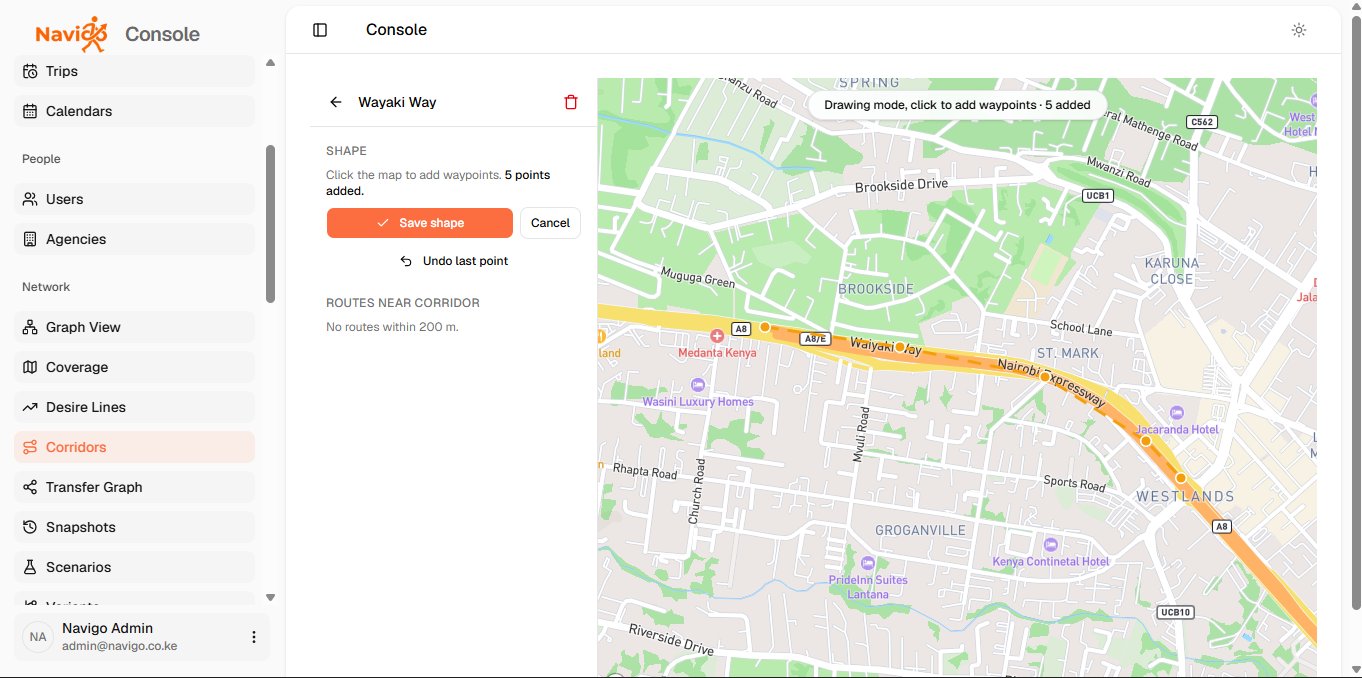The image size is (1362, 678).
Task: Click the Wasini Luxury Homes map pin
Action: [698, 385]
